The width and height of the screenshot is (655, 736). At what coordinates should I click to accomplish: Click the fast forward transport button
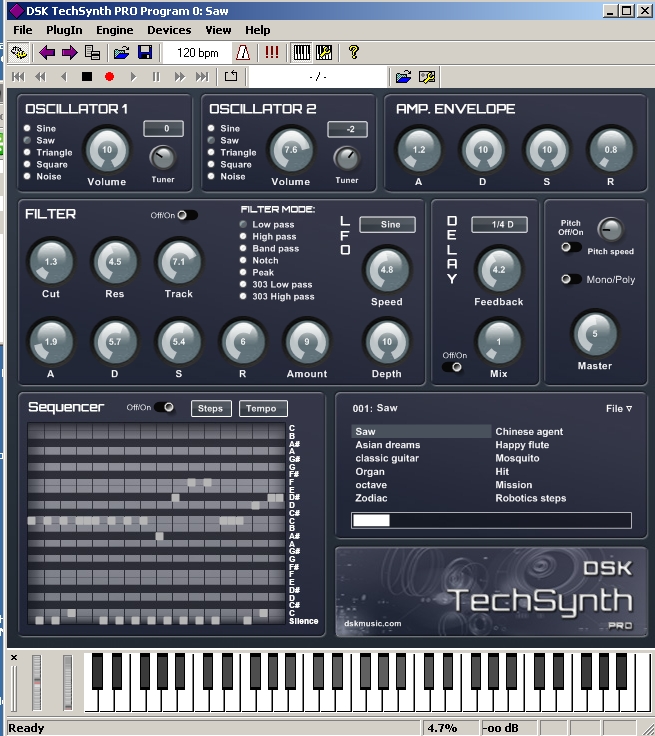pyautogui.click(x=179, y=77)
